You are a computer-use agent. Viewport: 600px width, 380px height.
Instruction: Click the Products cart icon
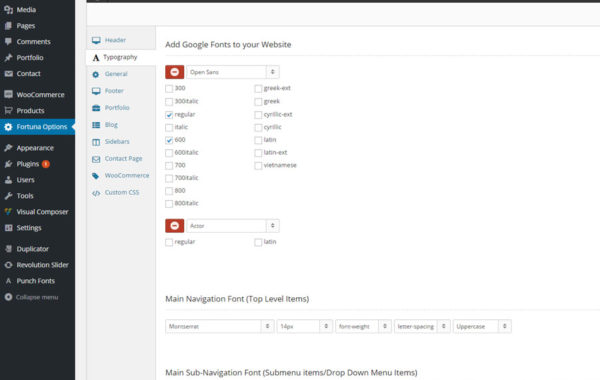pyautogui.click(x=8, y=110)
